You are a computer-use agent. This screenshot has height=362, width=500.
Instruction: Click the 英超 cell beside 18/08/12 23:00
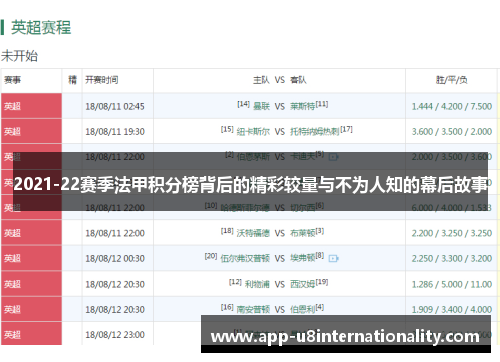(x=31, y=334)
